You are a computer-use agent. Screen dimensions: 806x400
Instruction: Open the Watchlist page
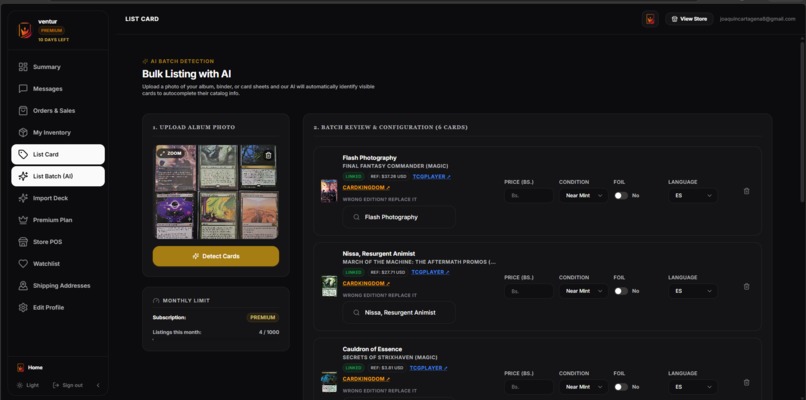click(58, 264)
